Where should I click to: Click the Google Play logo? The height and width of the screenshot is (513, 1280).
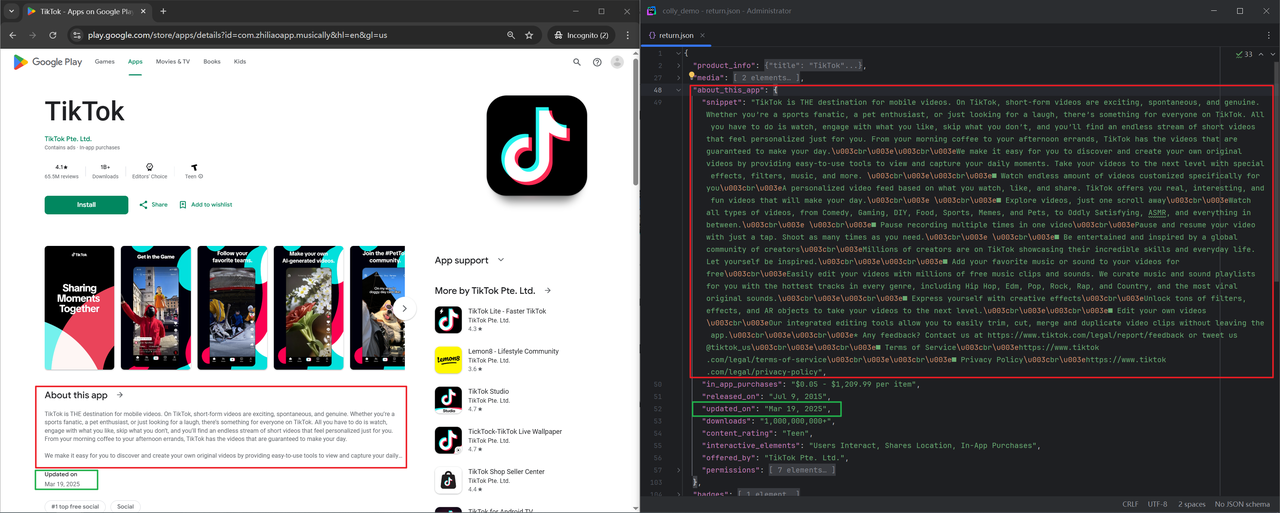pyautogui.click(x=47, y=62)
